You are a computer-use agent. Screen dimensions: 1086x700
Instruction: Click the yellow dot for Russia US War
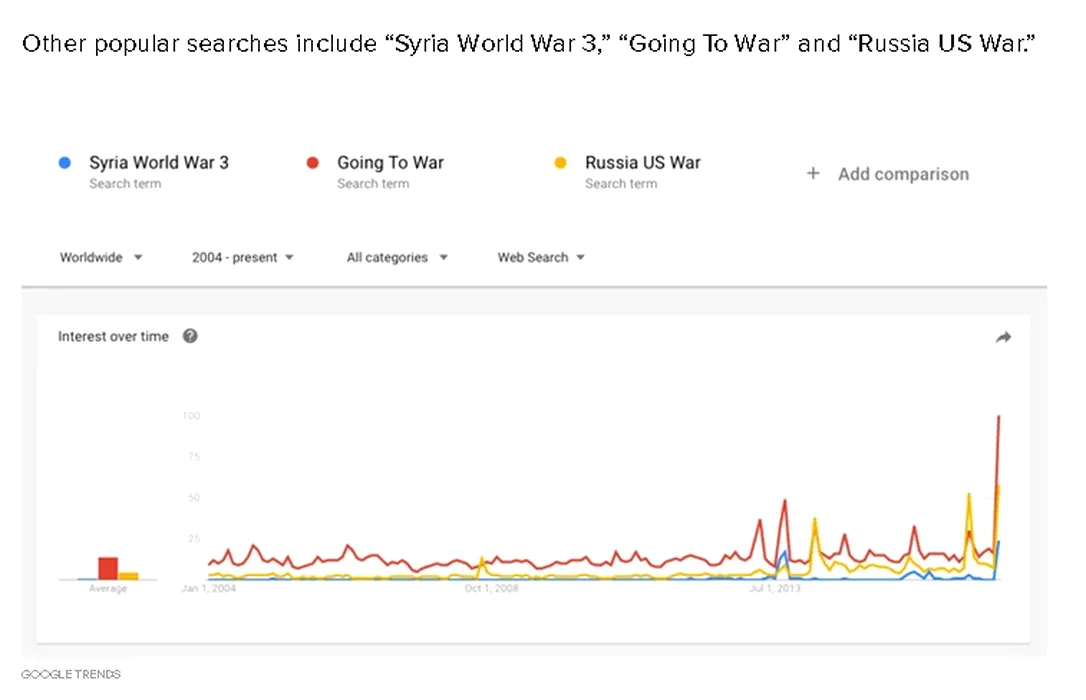(x=561, y=162)
